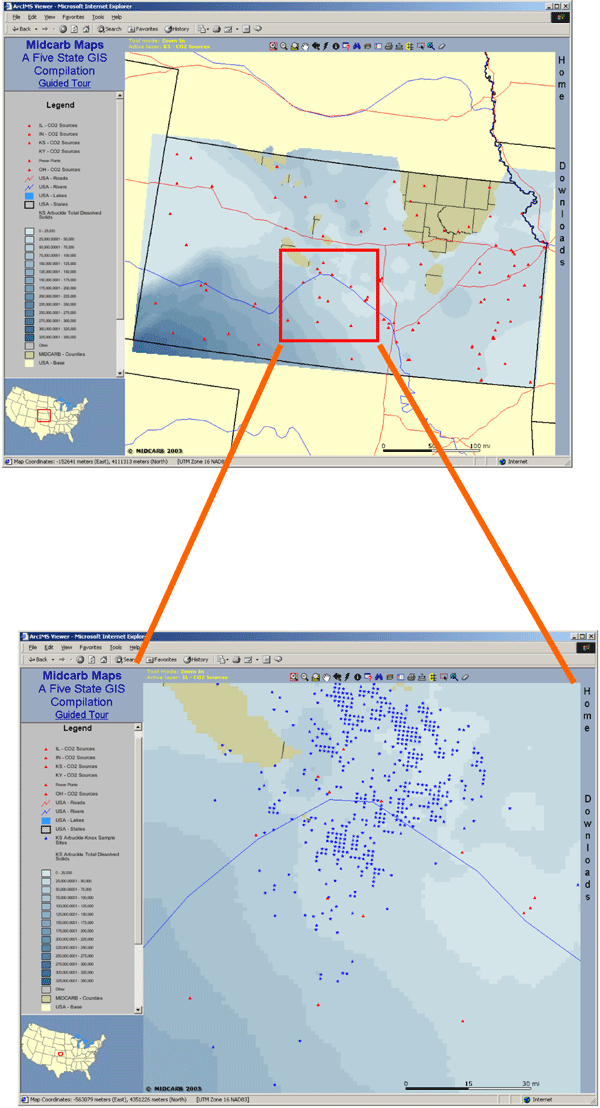The image size is (600, 1108).
Task: Click 'USA - Roads' legend entry in zoomed-in window
Action: pyautogui.click(x=69, y=803)
